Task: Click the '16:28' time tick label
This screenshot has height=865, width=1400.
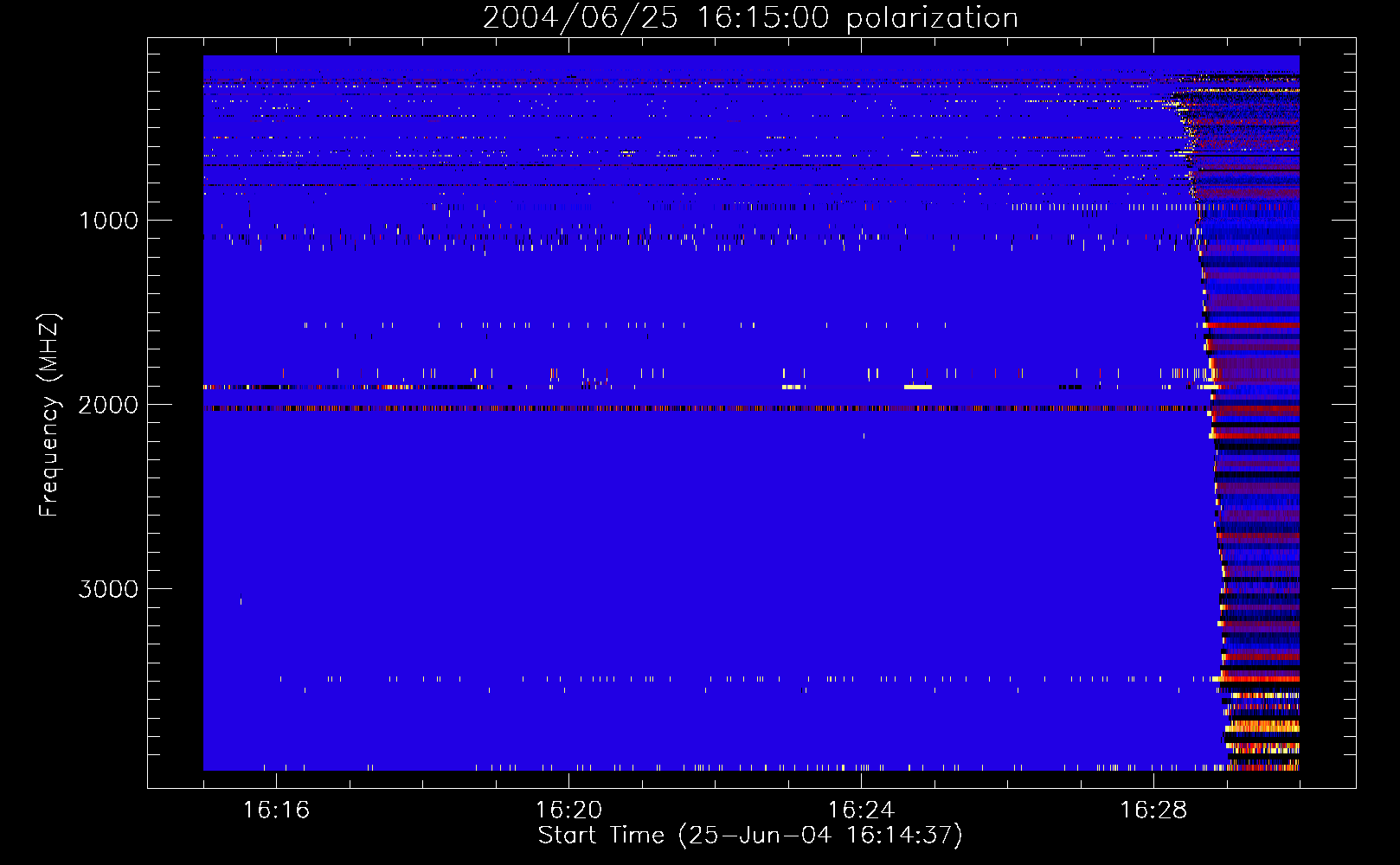Action: pos(1153,811)
